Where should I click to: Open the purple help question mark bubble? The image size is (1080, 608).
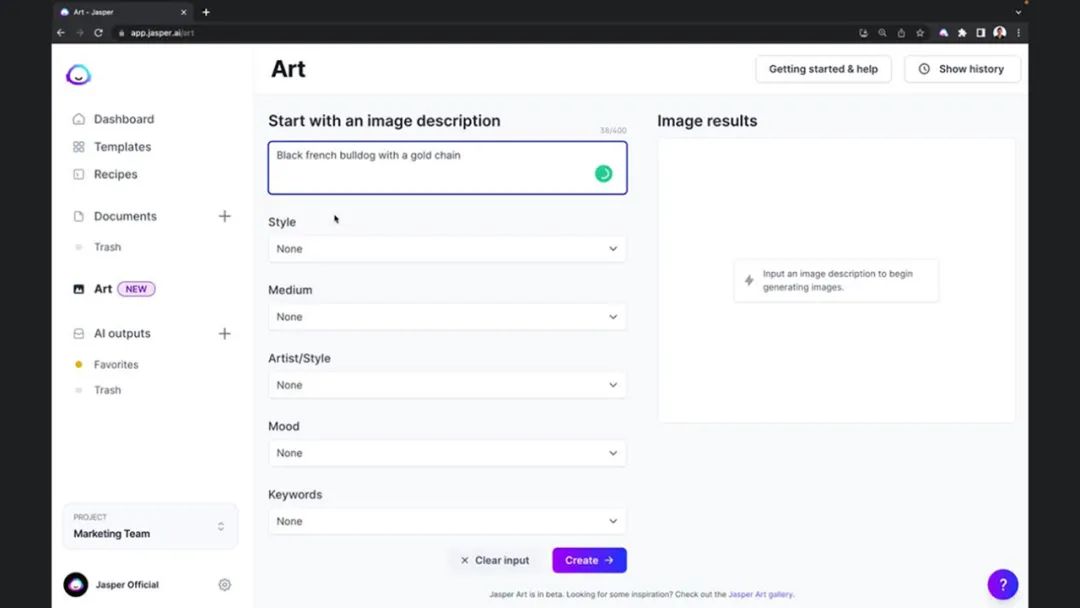pyautogui.click(x=1002, y=584)
